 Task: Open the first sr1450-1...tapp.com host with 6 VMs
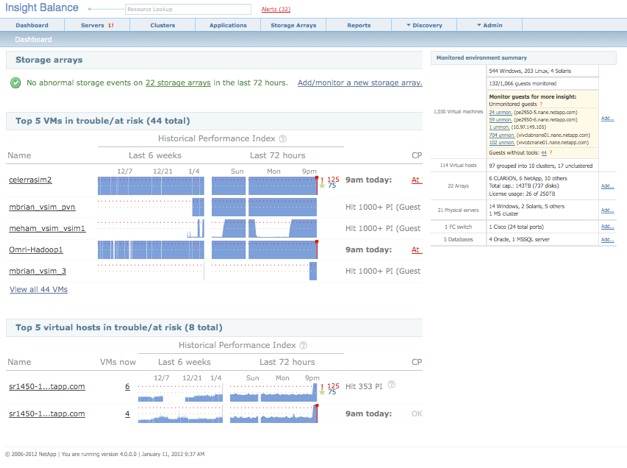point(47,386)
